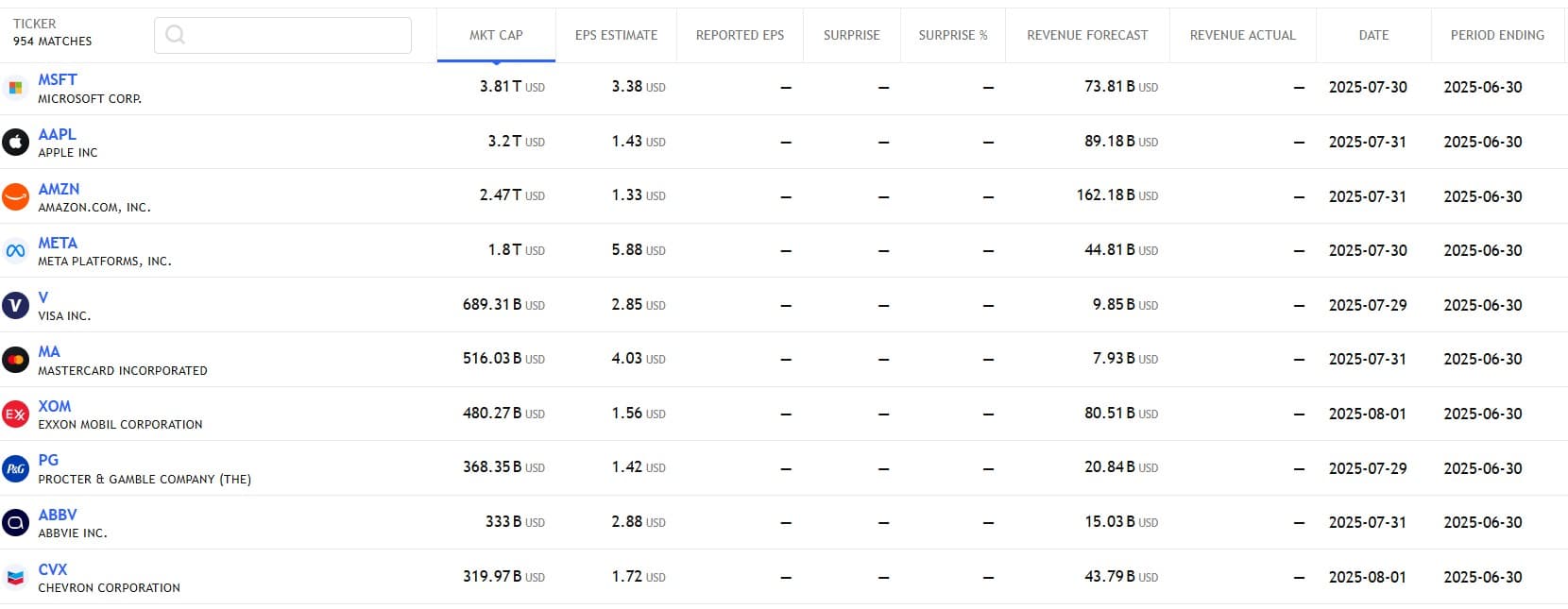Click PG revenue forecast 20.84 B
The width and height of the screenshot is (1568, 609).
point(1121,467)
